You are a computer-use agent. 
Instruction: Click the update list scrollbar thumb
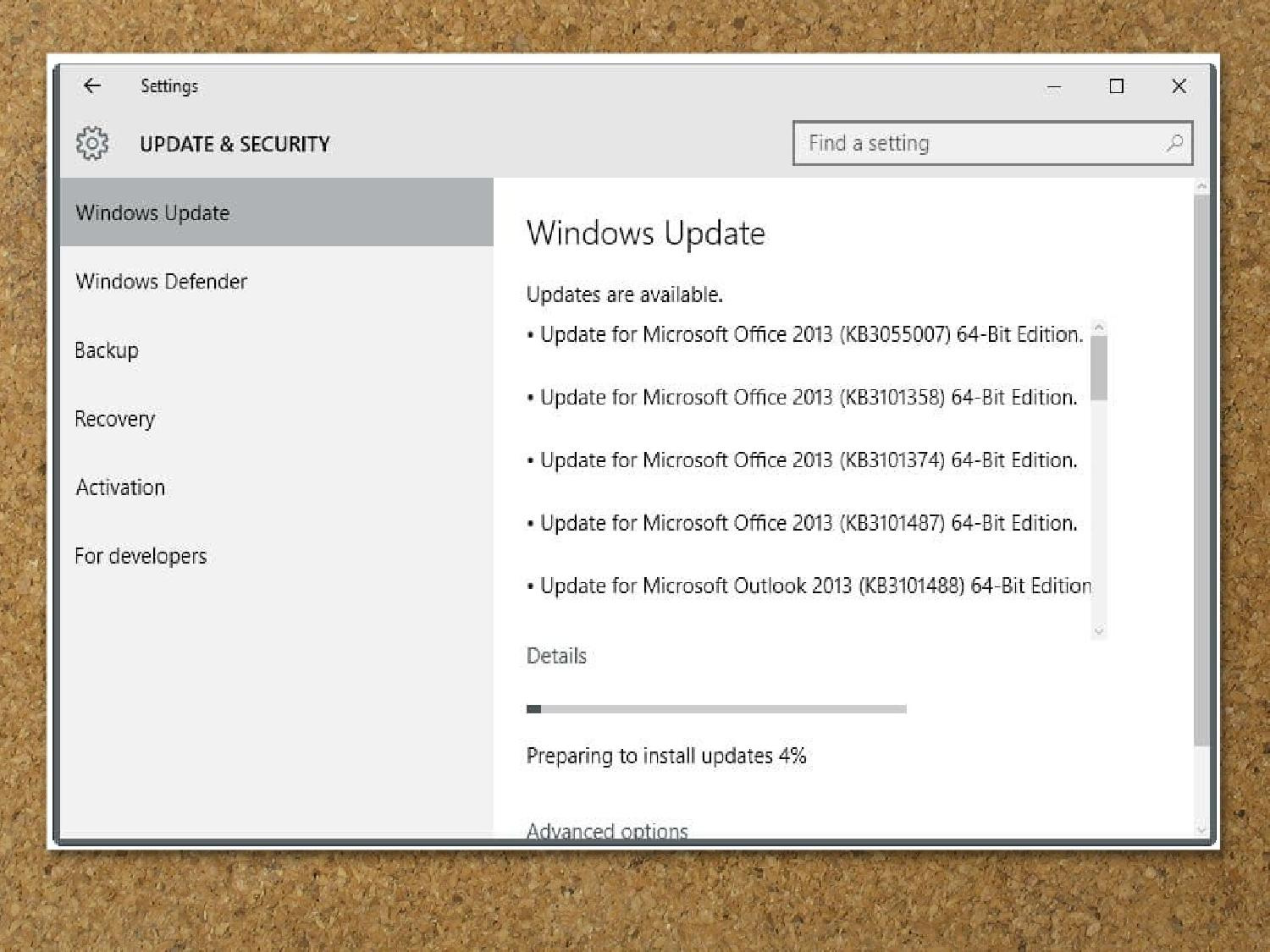(1099, 368)
